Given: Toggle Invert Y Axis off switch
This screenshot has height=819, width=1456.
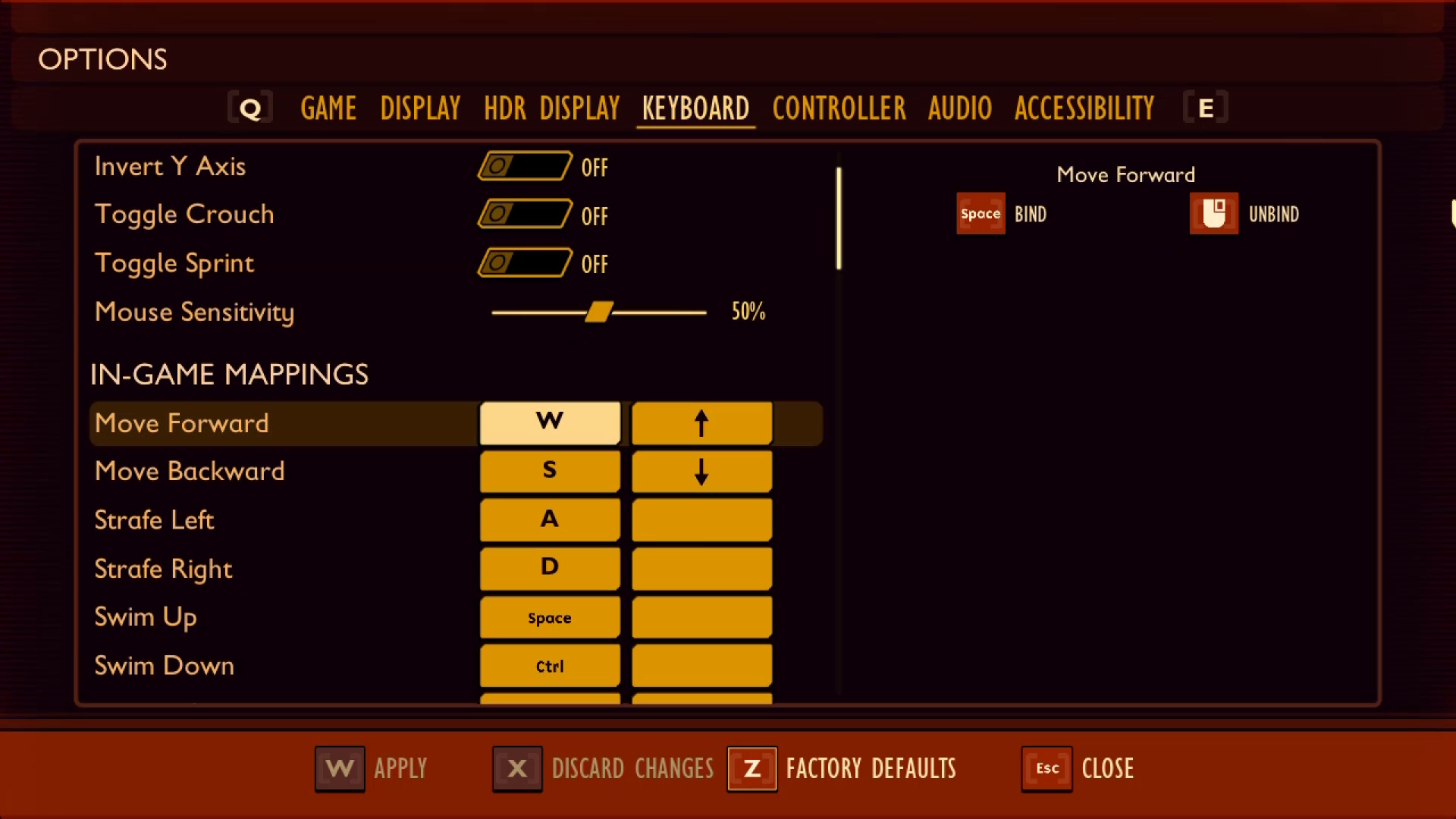Looking at the screenshot, I should click(525, 166).
